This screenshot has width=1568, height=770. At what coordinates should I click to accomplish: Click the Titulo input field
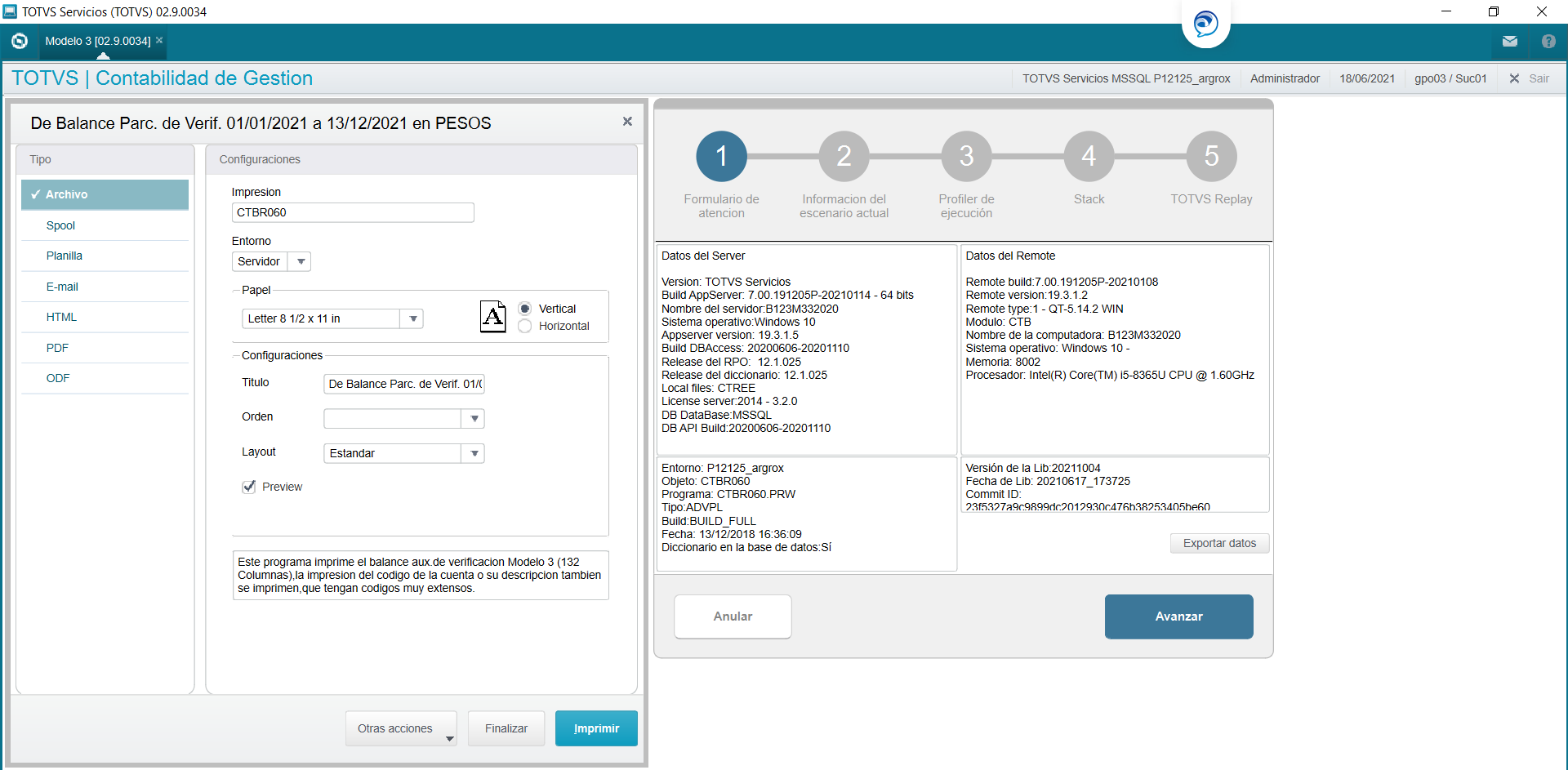click(404, 384)
